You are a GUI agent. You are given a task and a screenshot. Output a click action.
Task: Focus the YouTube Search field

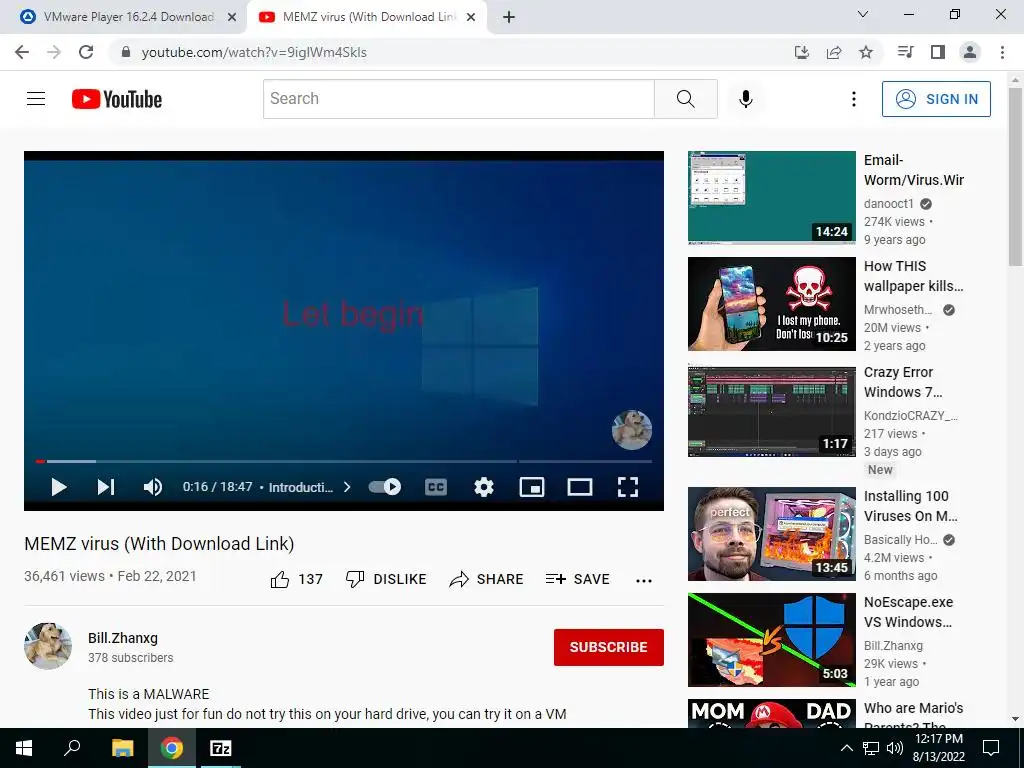[x=458, y=99]
